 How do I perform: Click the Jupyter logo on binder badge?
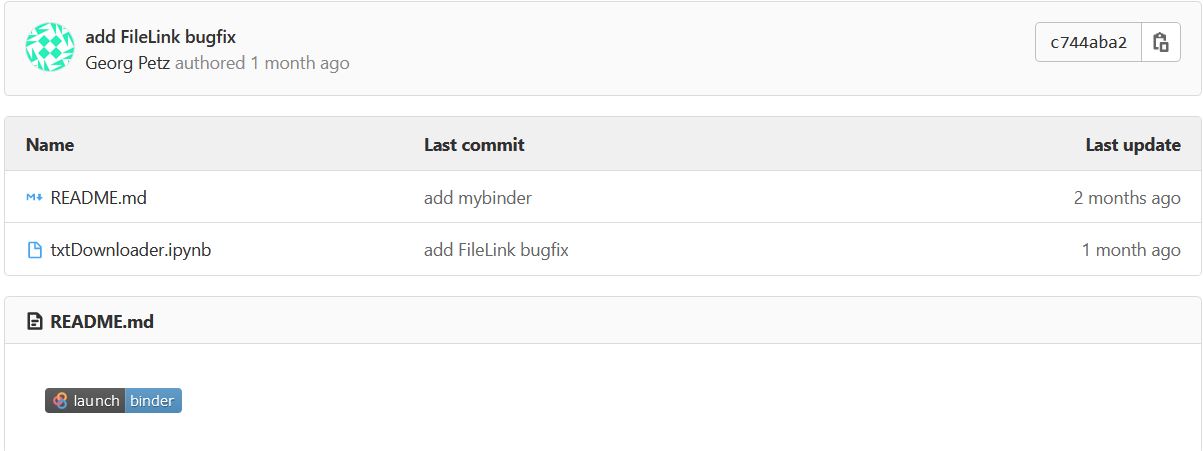(x=60, y=401)
